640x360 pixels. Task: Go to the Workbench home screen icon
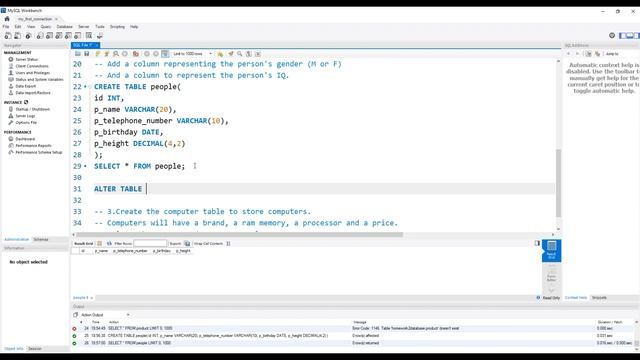tap(7, 19)
